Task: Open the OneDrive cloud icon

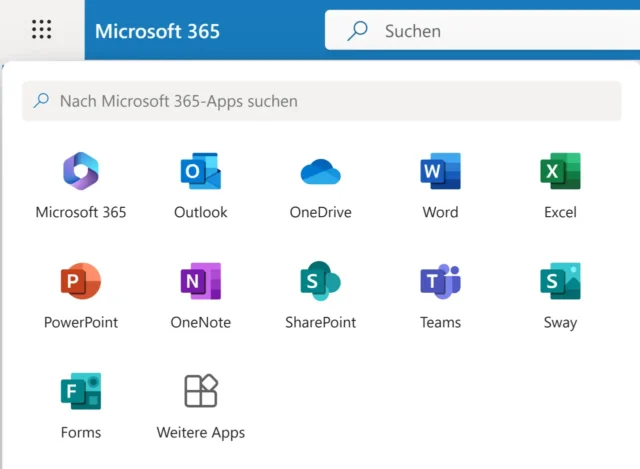Action: coord(320,172)
